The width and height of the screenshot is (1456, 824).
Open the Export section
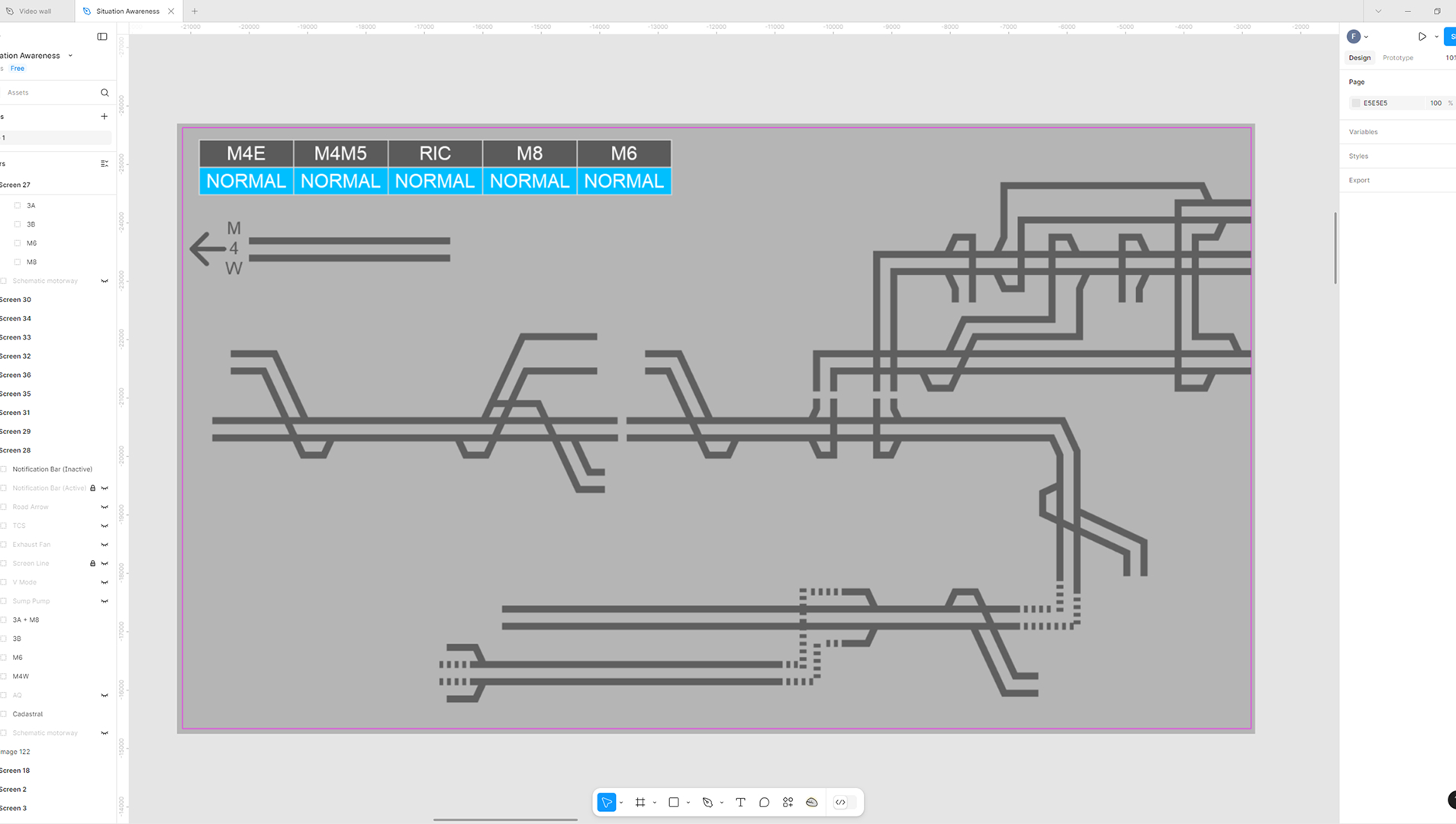coord(1359,181)
